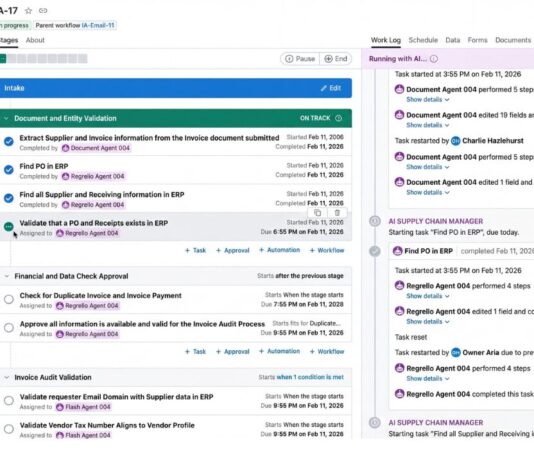End the workflow
The width and height of the screenshot is (534, 462).
tap(335, 59)
